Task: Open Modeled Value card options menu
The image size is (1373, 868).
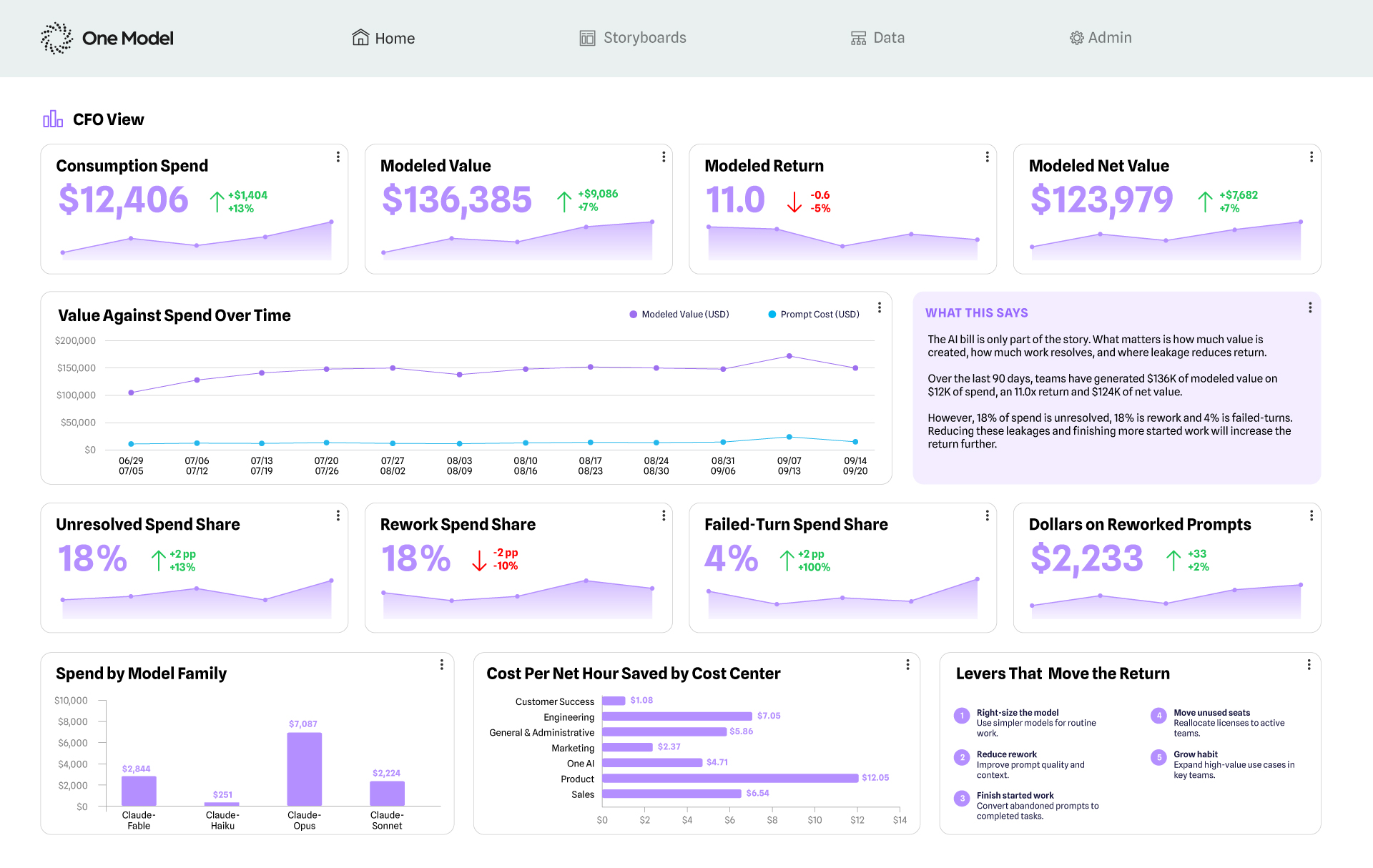Action: click(x=664, y=157)
